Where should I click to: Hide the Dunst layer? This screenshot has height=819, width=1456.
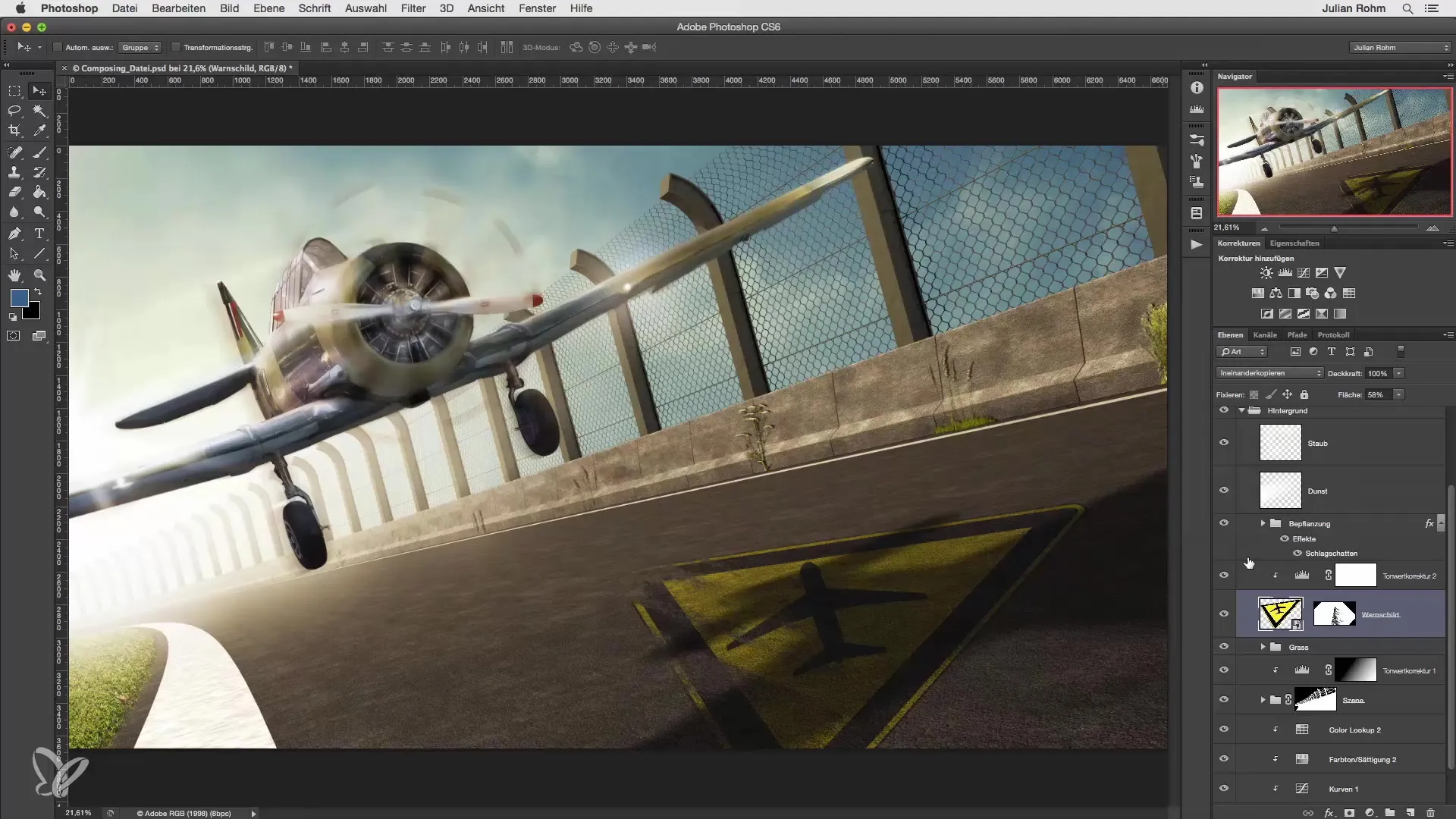1224,490
